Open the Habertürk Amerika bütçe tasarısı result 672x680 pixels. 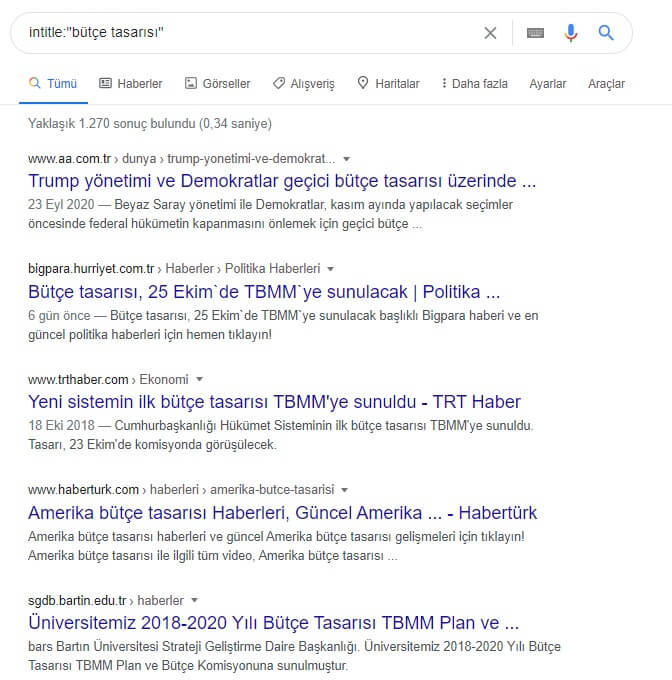pyautogui.click(x=282, y=513)
